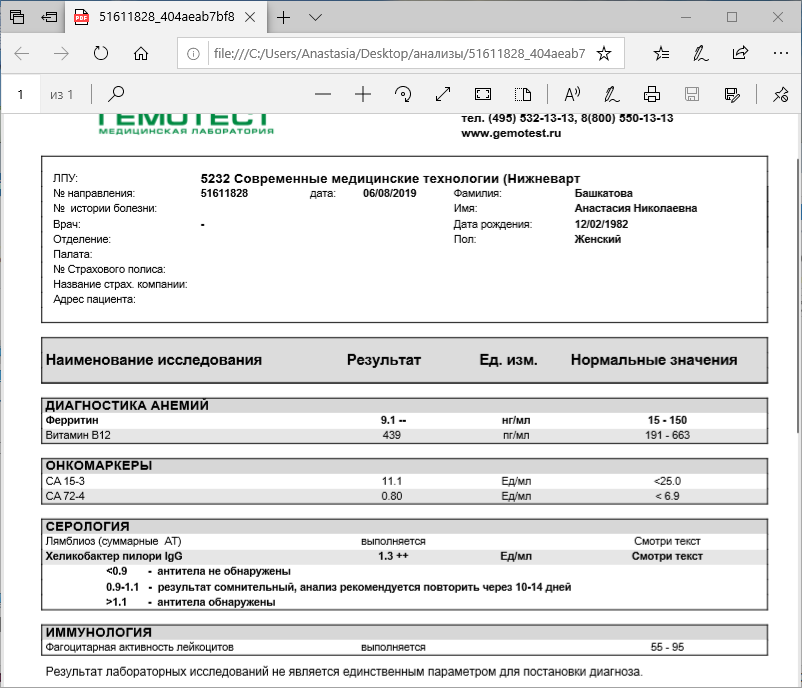Viewport: 802px width, 688px height.
Task: Toggle the full-screen view icon
Action: [443, 94]
